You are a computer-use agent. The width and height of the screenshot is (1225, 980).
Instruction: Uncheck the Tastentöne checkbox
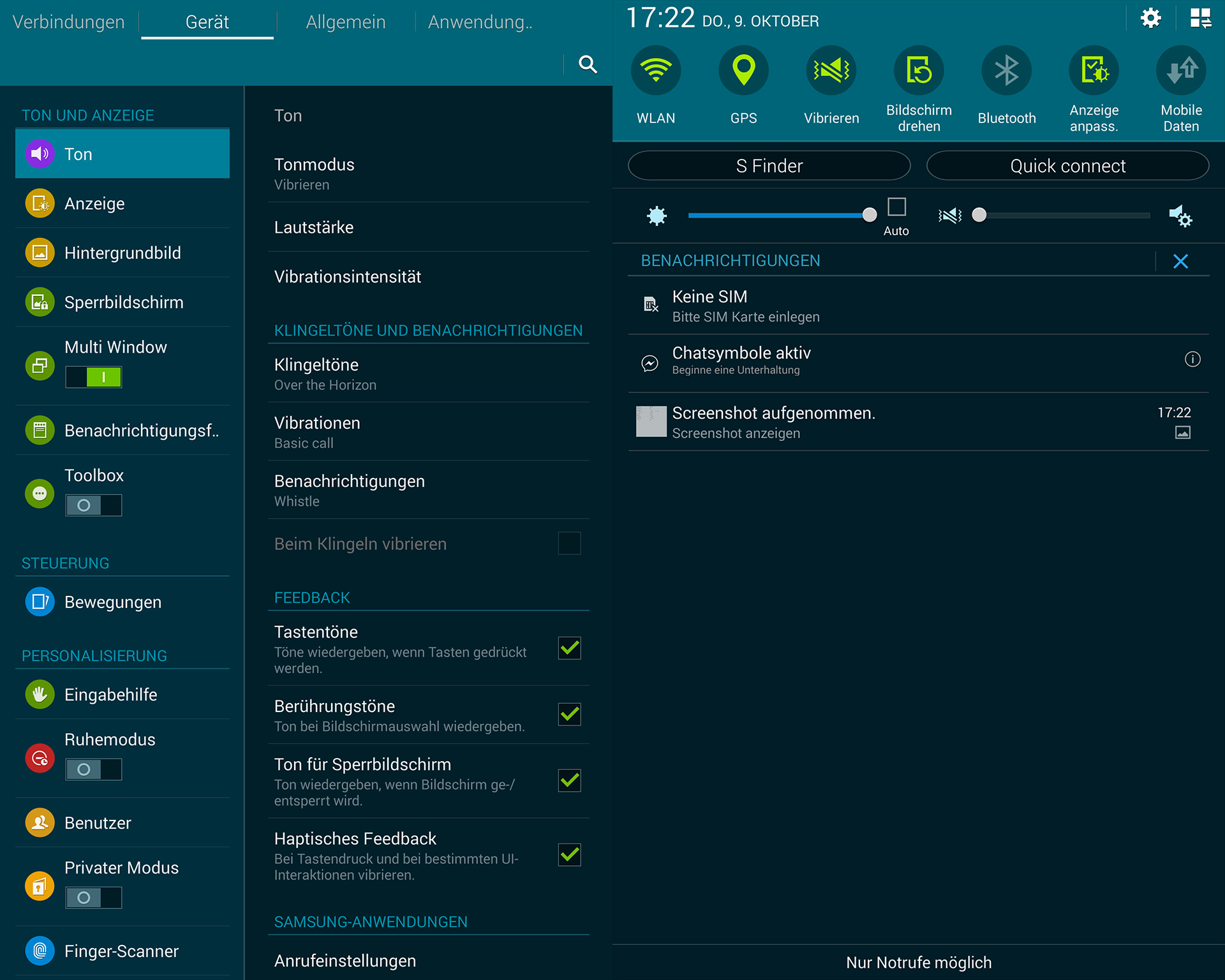point(569,648)
